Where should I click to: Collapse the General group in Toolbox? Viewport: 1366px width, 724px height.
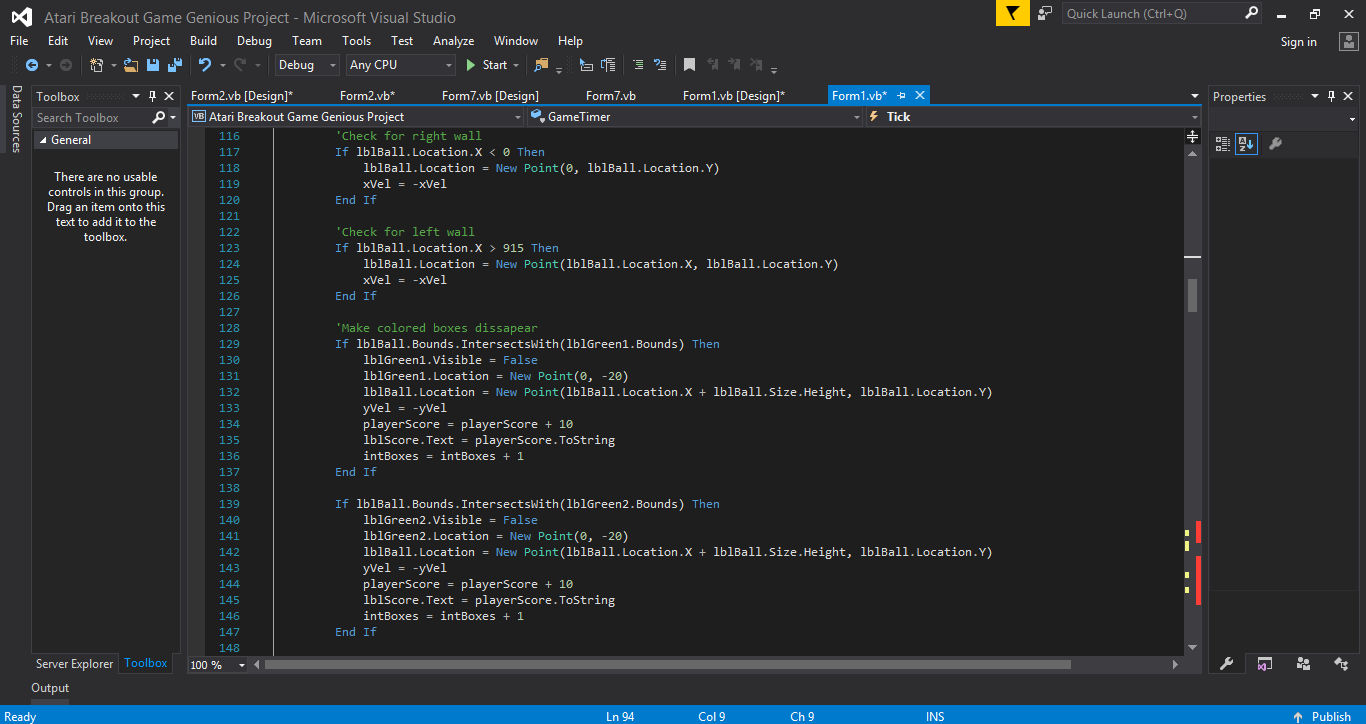(42, 141)
